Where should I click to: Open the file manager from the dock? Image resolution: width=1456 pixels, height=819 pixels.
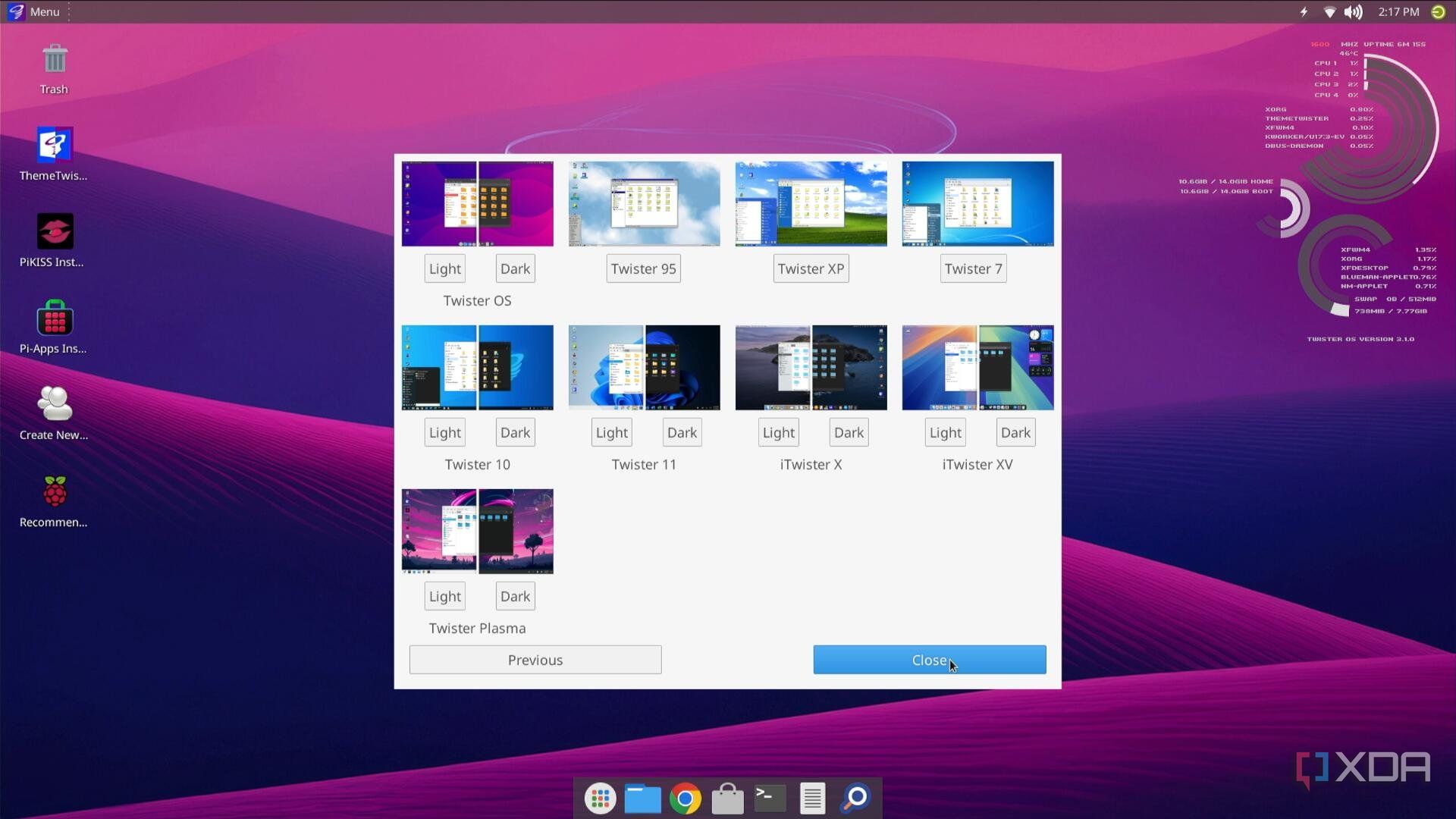642,798
